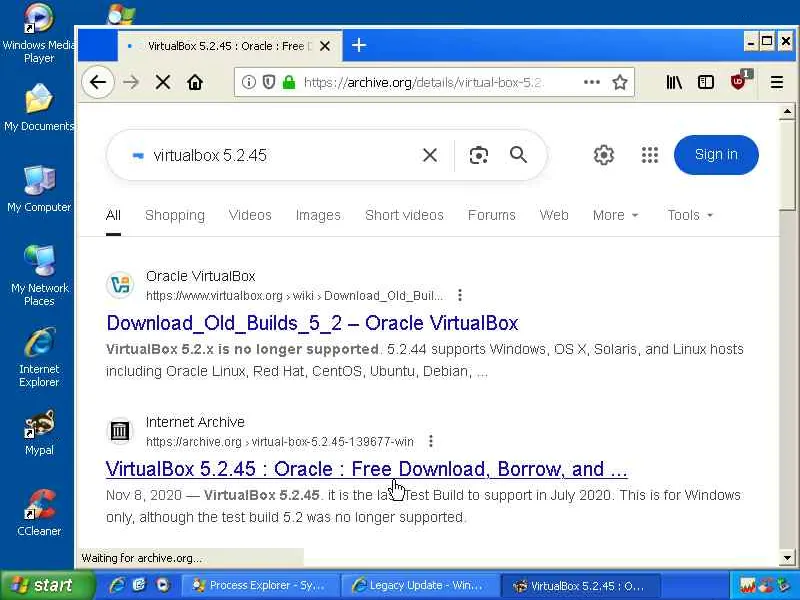Screen dimensions: 800x600
Task: Click the Oracle VirtualBox site favicon
Action: click(120, 285)
